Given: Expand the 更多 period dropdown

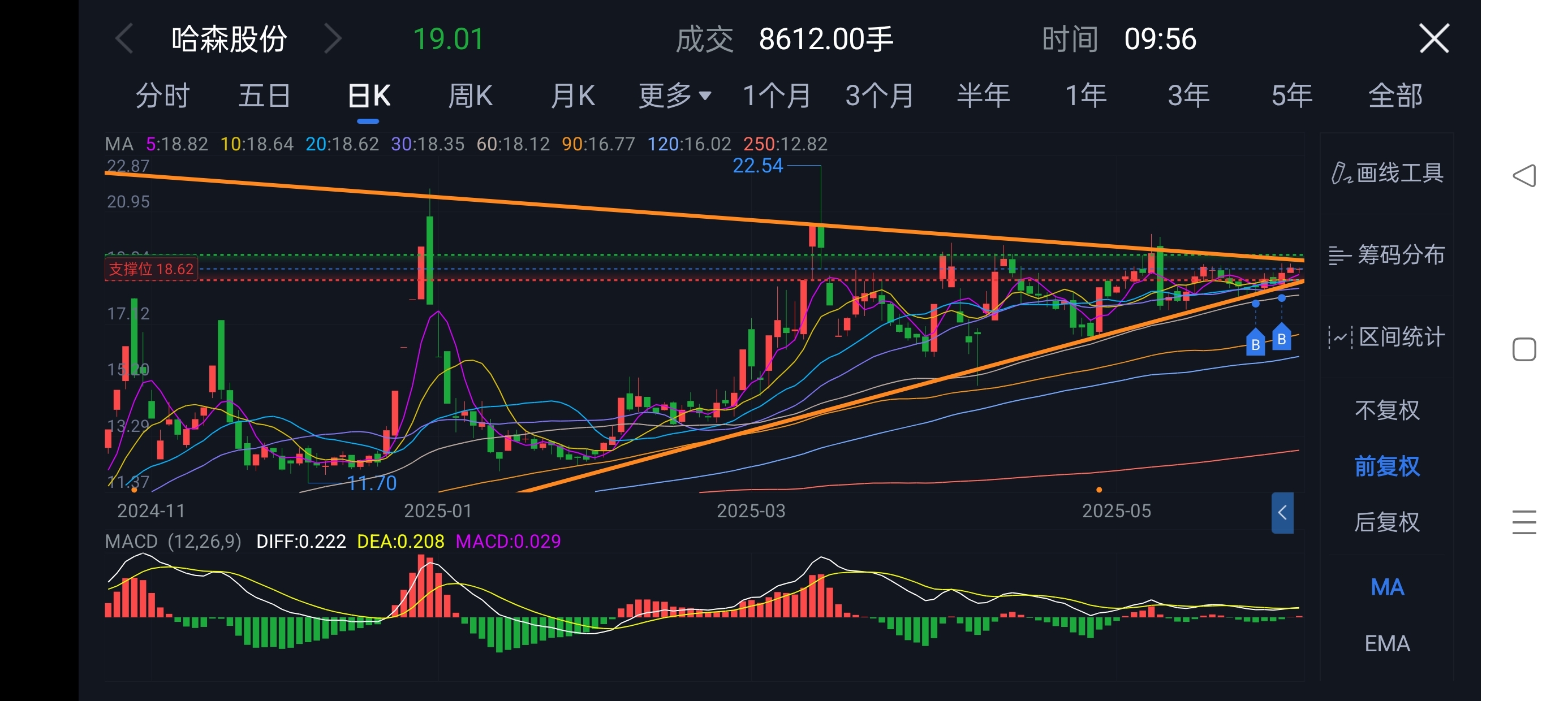Looking at the screenshot, I should (674, 96).
